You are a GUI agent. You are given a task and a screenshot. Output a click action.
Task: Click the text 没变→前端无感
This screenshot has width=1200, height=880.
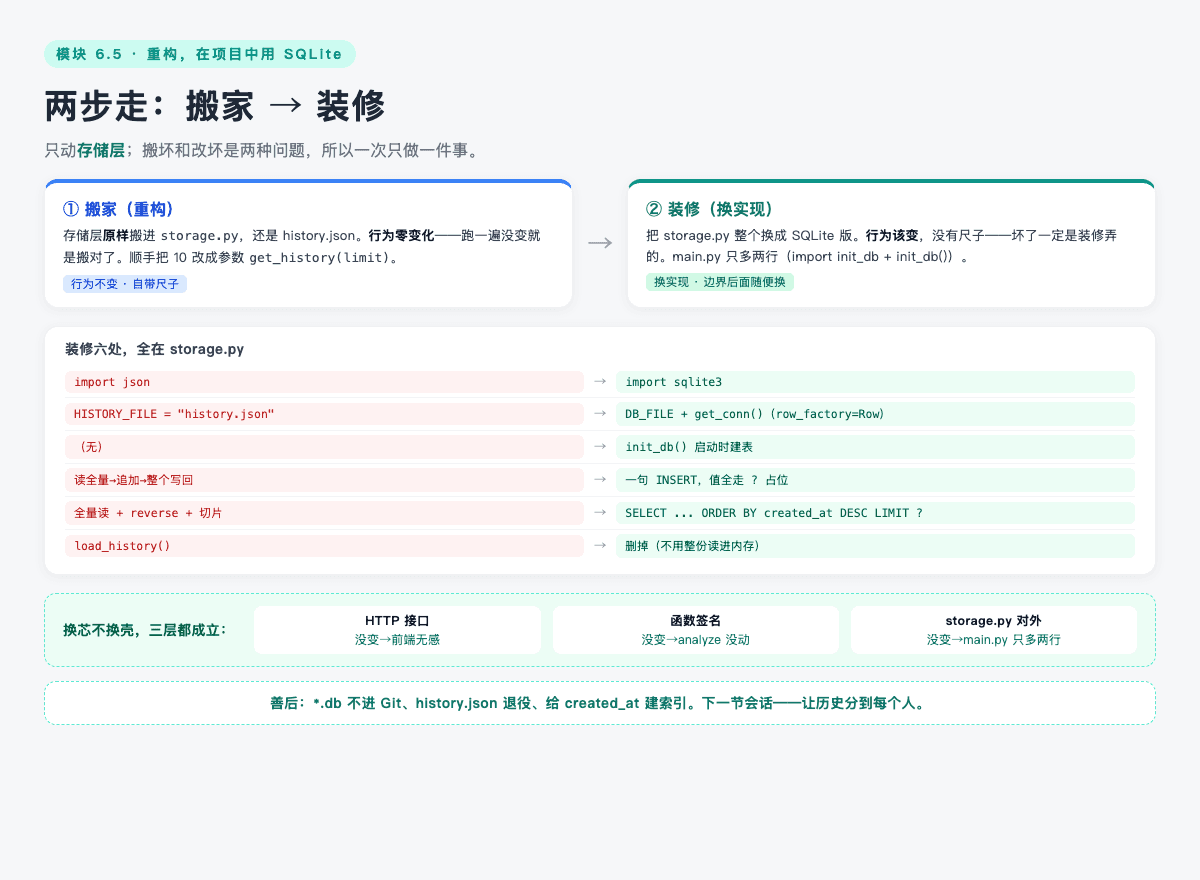coord(397,640)
